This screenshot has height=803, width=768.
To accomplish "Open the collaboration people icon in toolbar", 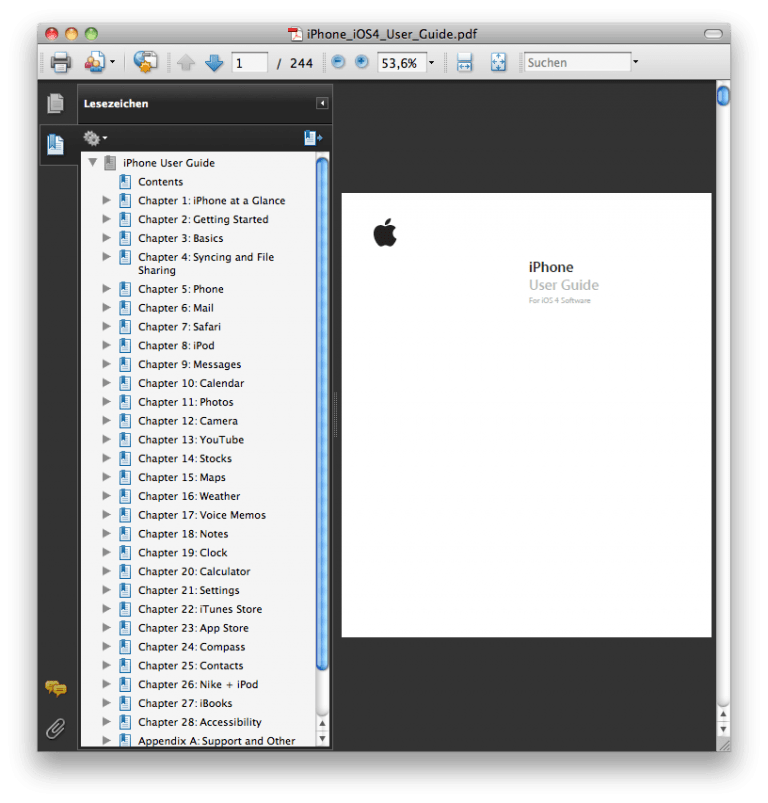I will point(95,62).
